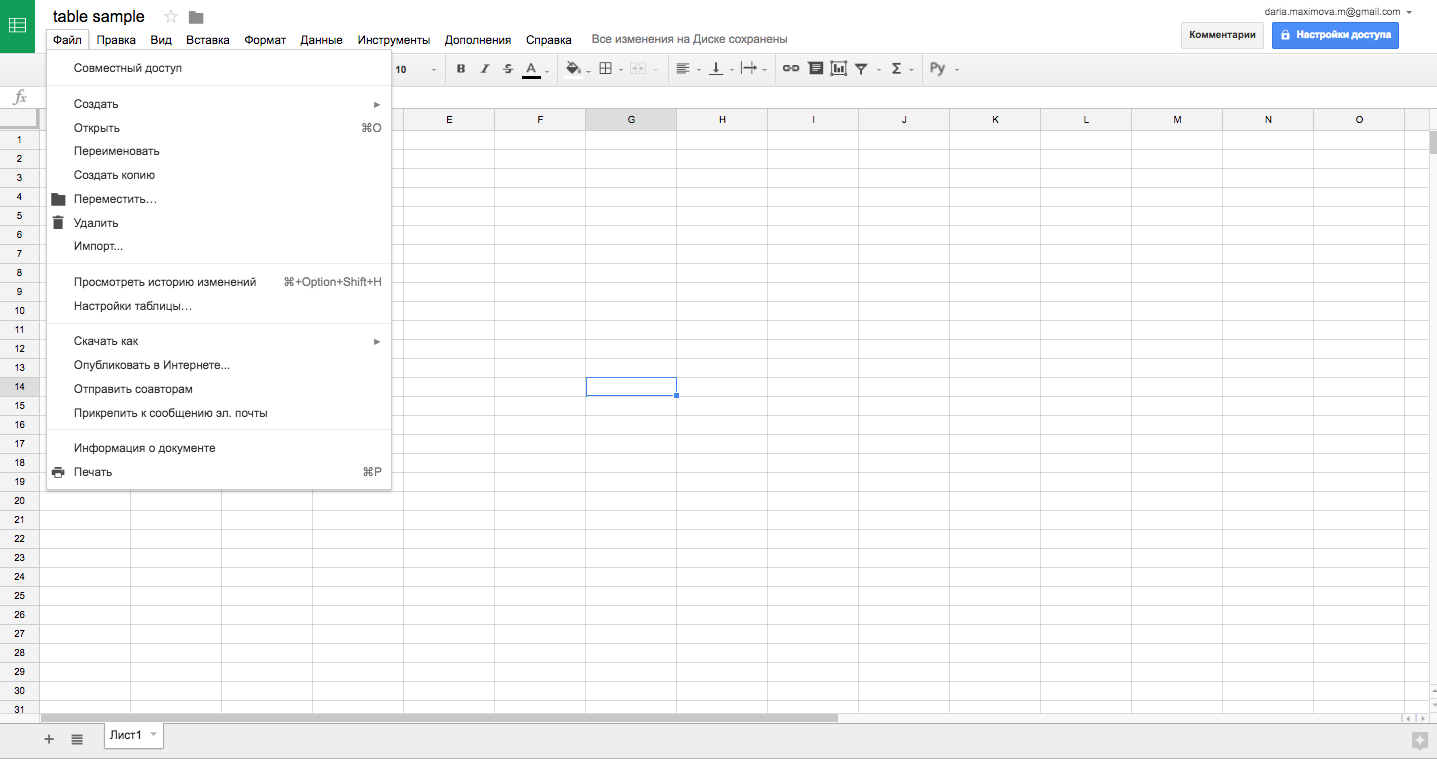Open the all sheets list icon
1437x759 pixels.
point(77,739)
